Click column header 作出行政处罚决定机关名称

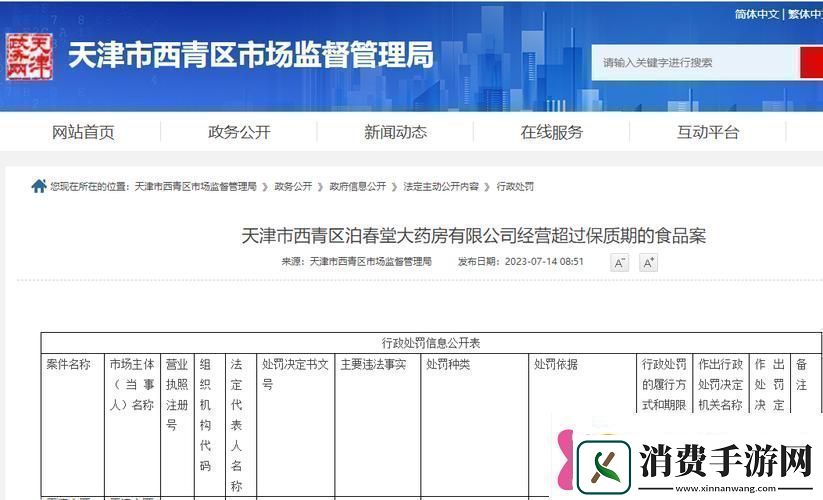720,385
